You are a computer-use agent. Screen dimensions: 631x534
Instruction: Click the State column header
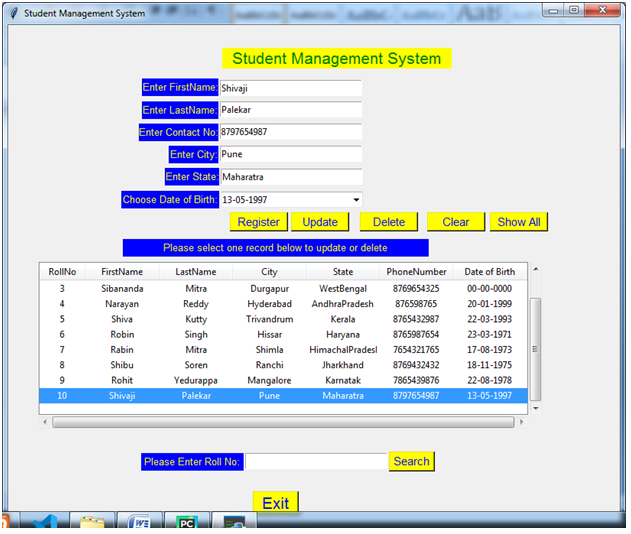click(343, 272)
